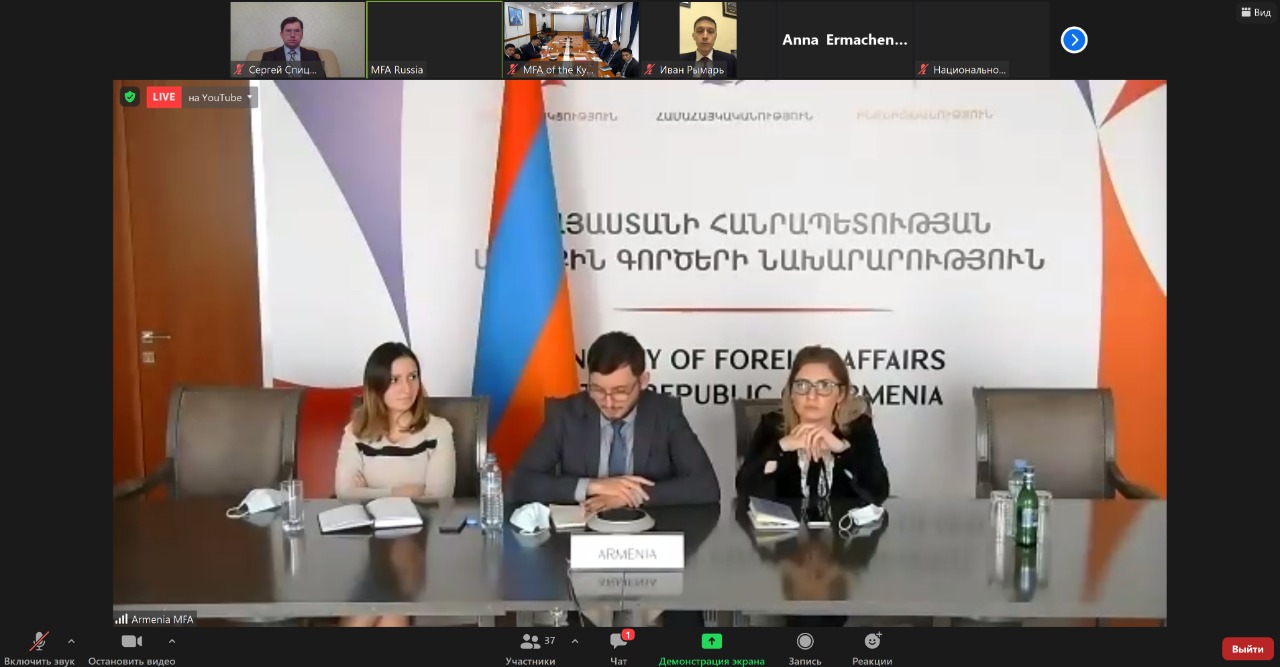
Task: Expand video options arrow beside camera
Action: pyautogui.click(x=172, y=641)
